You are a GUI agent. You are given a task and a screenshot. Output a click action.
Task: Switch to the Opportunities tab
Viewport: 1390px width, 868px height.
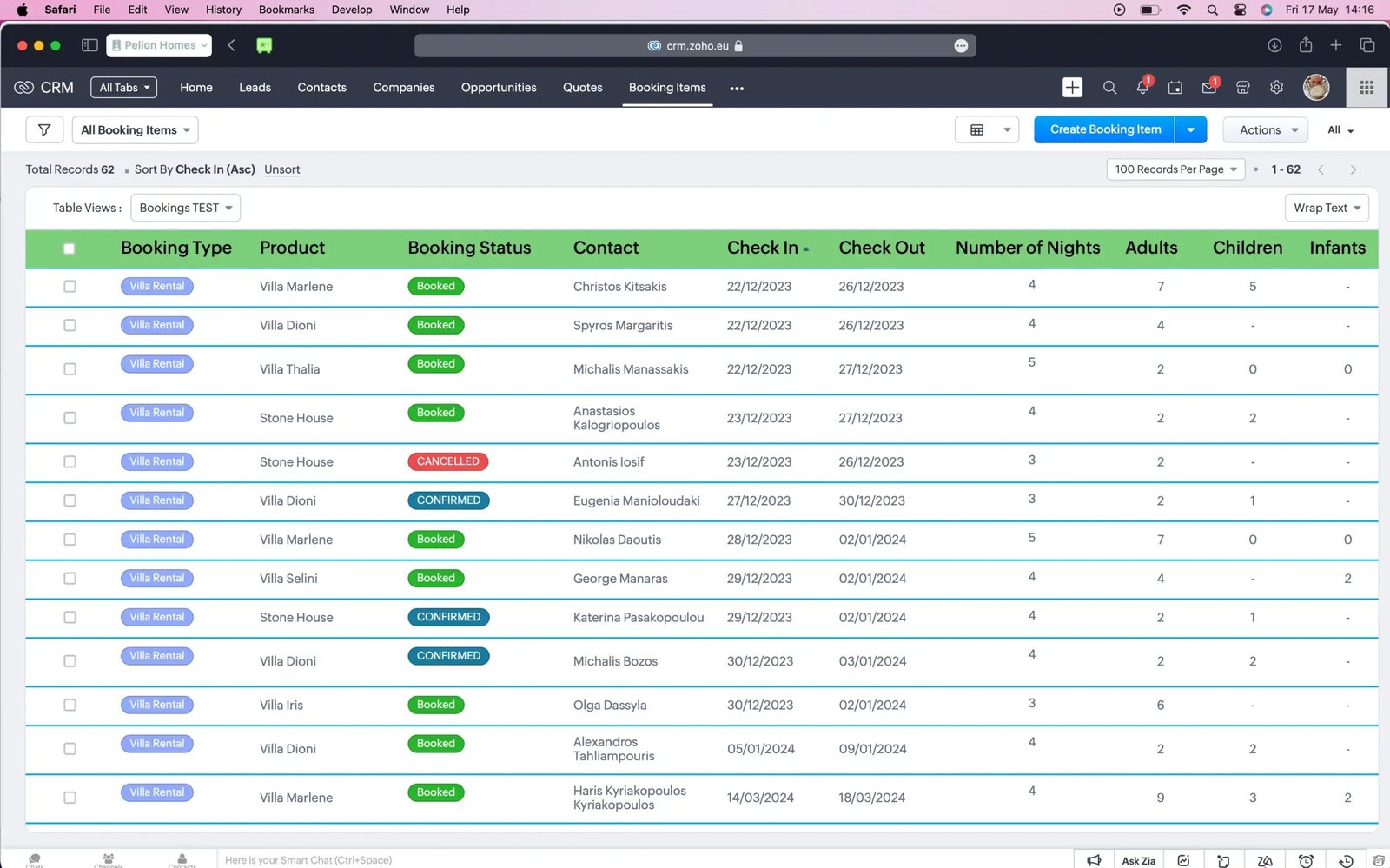coord(499,88)
